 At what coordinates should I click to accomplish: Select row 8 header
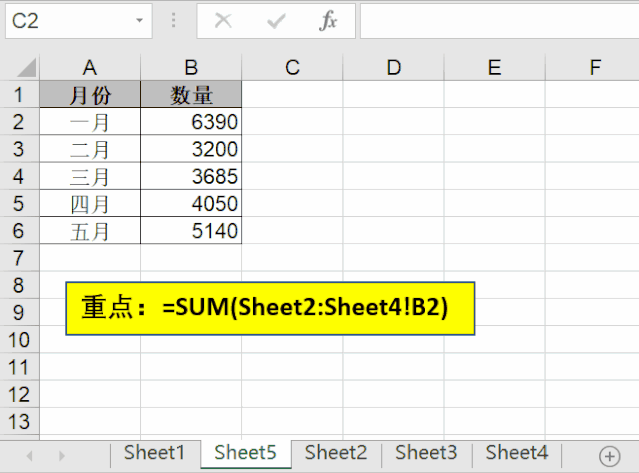click(19, 285)
